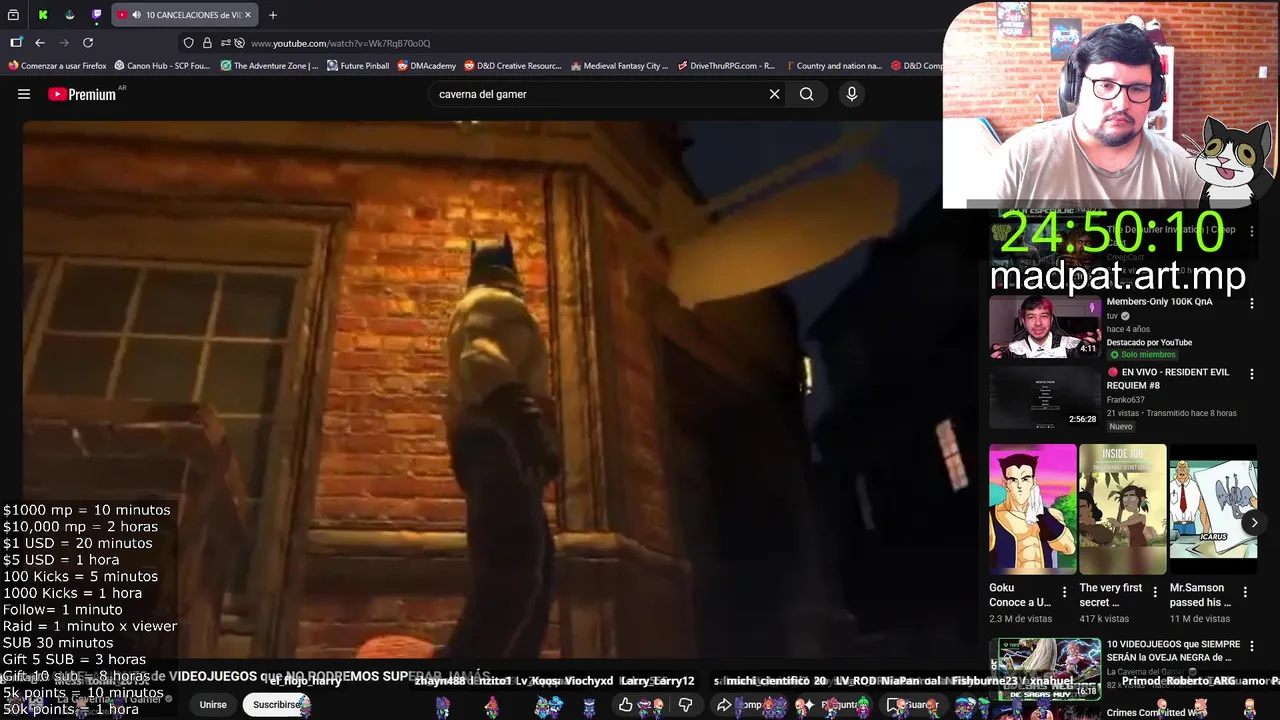Start voice search with microphone icon
Screen dimensions: 1280x720
(x=852, y=94)
